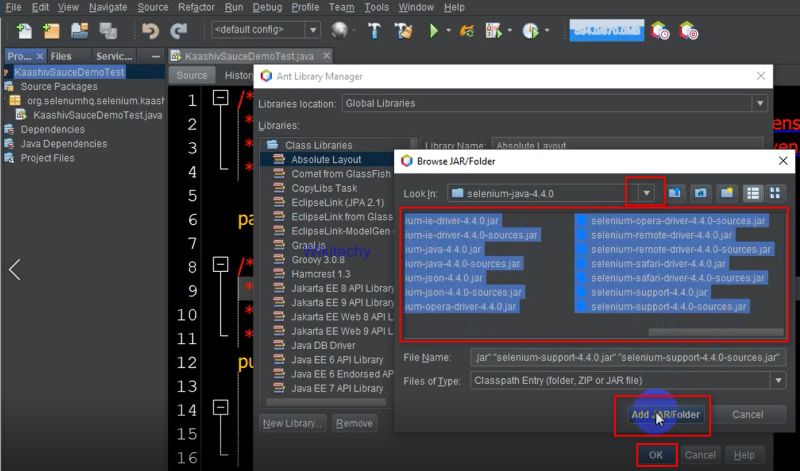Open the Libraries location dropdown
Viewport: 800px width, 471px height.
[x=760, y=103]
